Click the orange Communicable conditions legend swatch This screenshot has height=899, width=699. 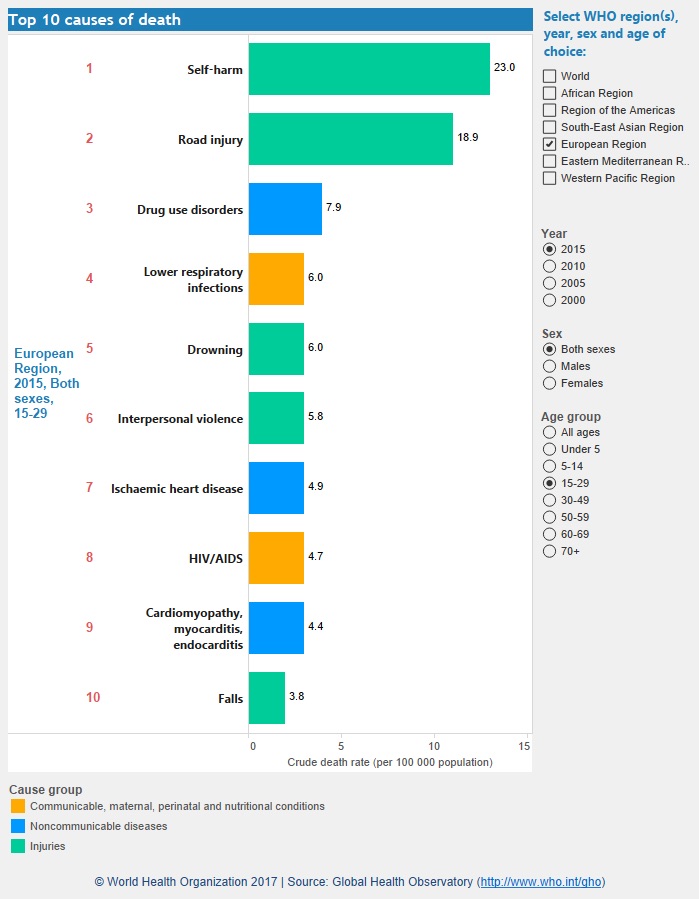[x=18, y=806]
